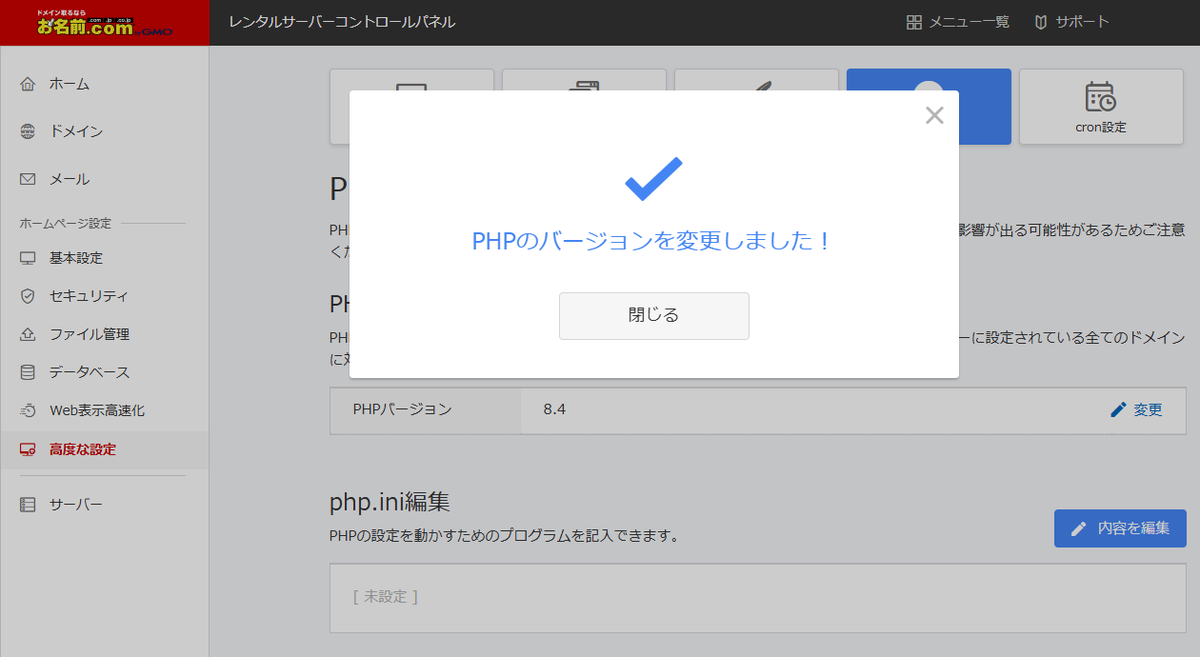Image resolution: width=1200 pixels, height=657 pixels.
Task: Click the ドメイン globe icon
Action: pos(28,131)
